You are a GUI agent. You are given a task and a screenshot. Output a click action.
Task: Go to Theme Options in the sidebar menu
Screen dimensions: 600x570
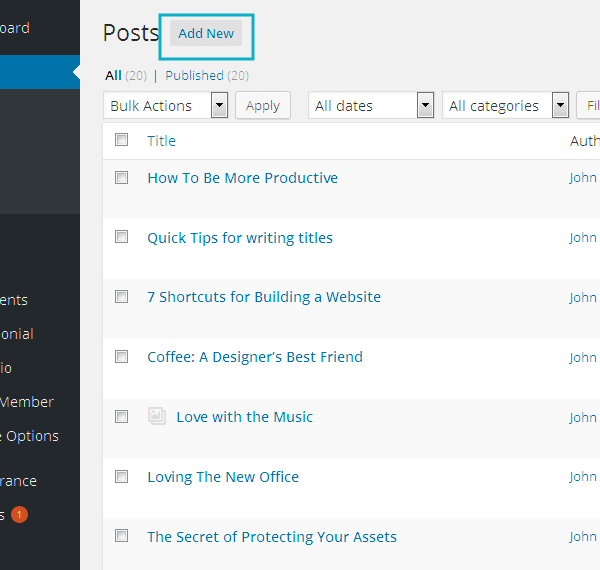click(30, 436)
